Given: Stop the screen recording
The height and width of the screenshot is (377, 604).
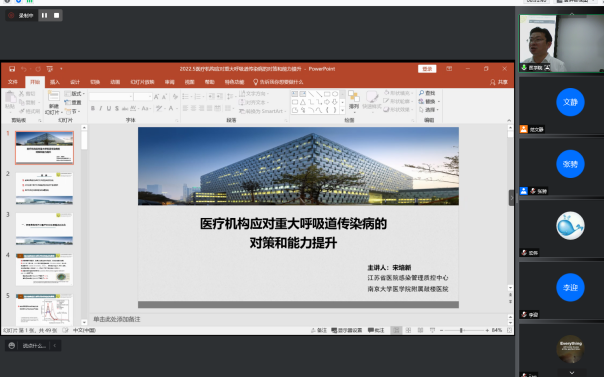Looking at the screenshot, I should pos(57,15).
